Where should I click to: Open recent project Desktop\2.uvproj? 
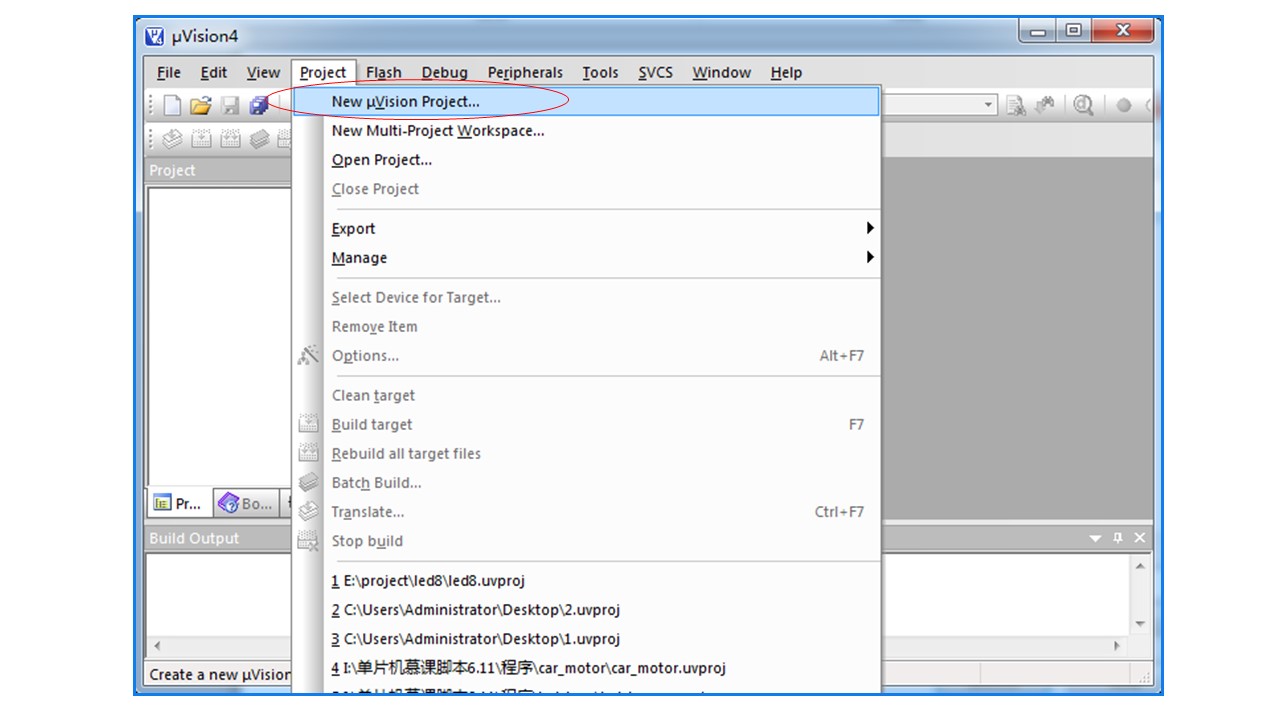587,609
